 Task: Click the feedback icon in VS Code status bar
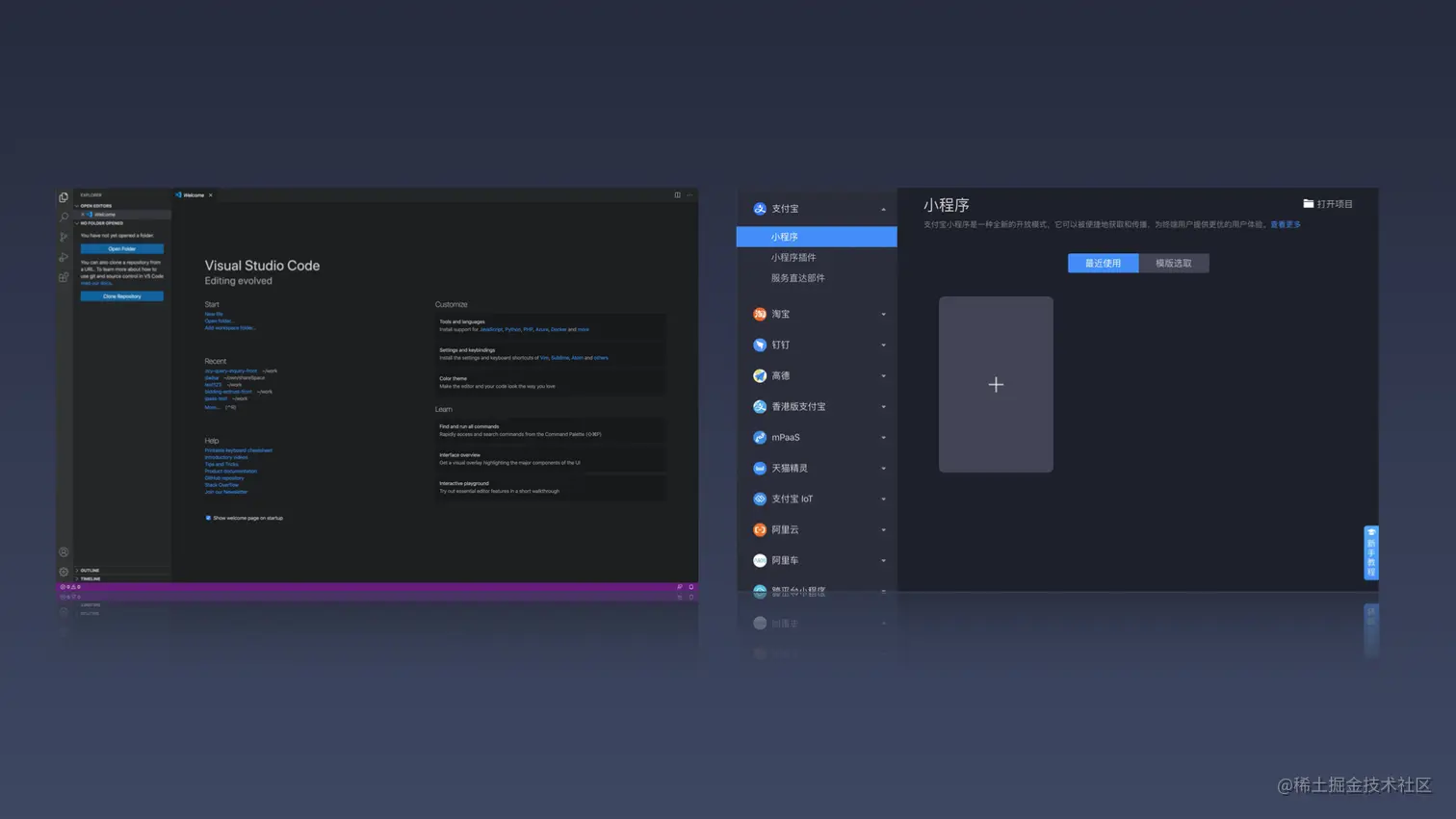[x=680, y=587]
